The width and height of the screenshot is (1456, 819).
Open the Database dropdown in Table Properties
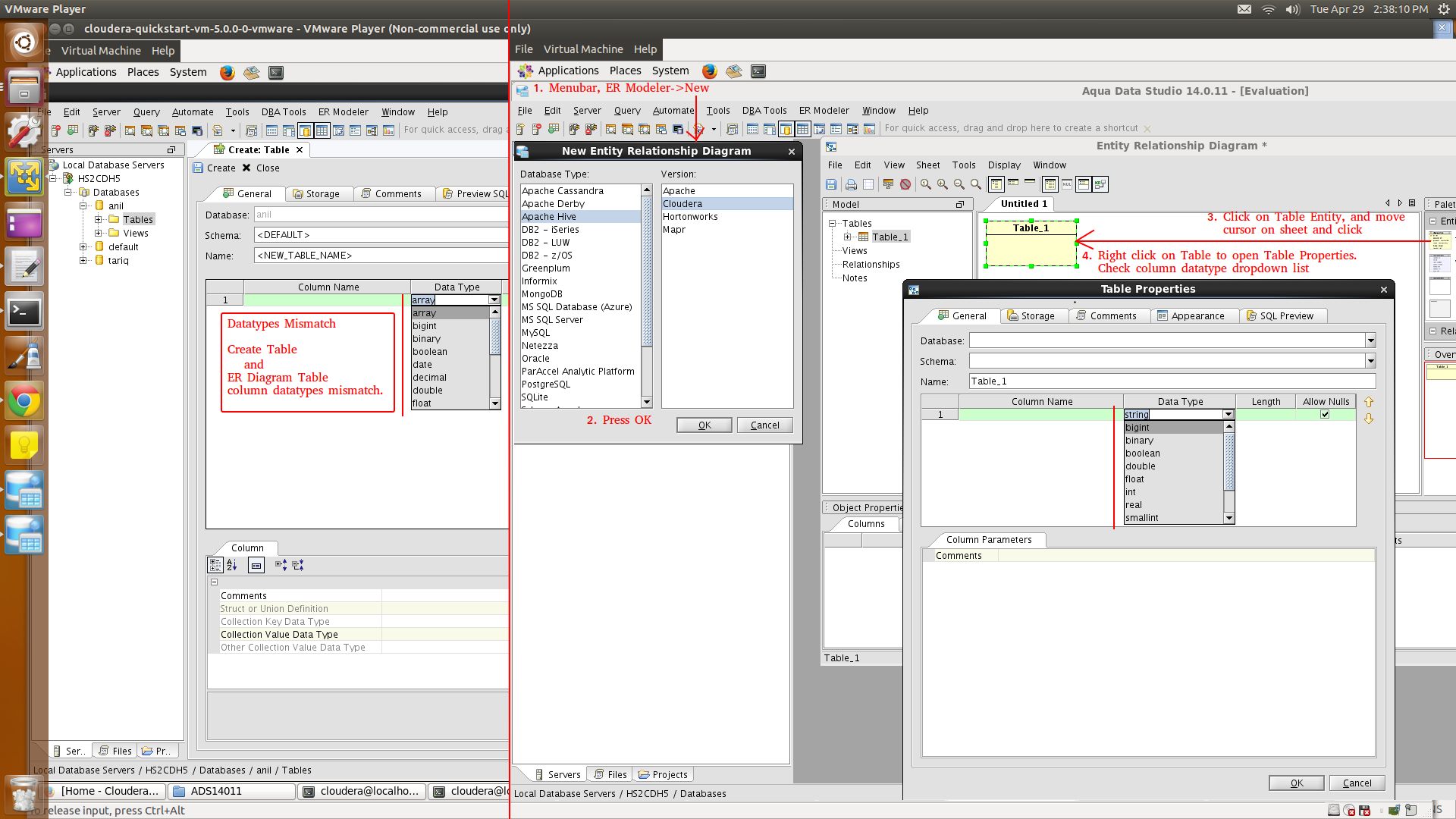click(1370, 340)
